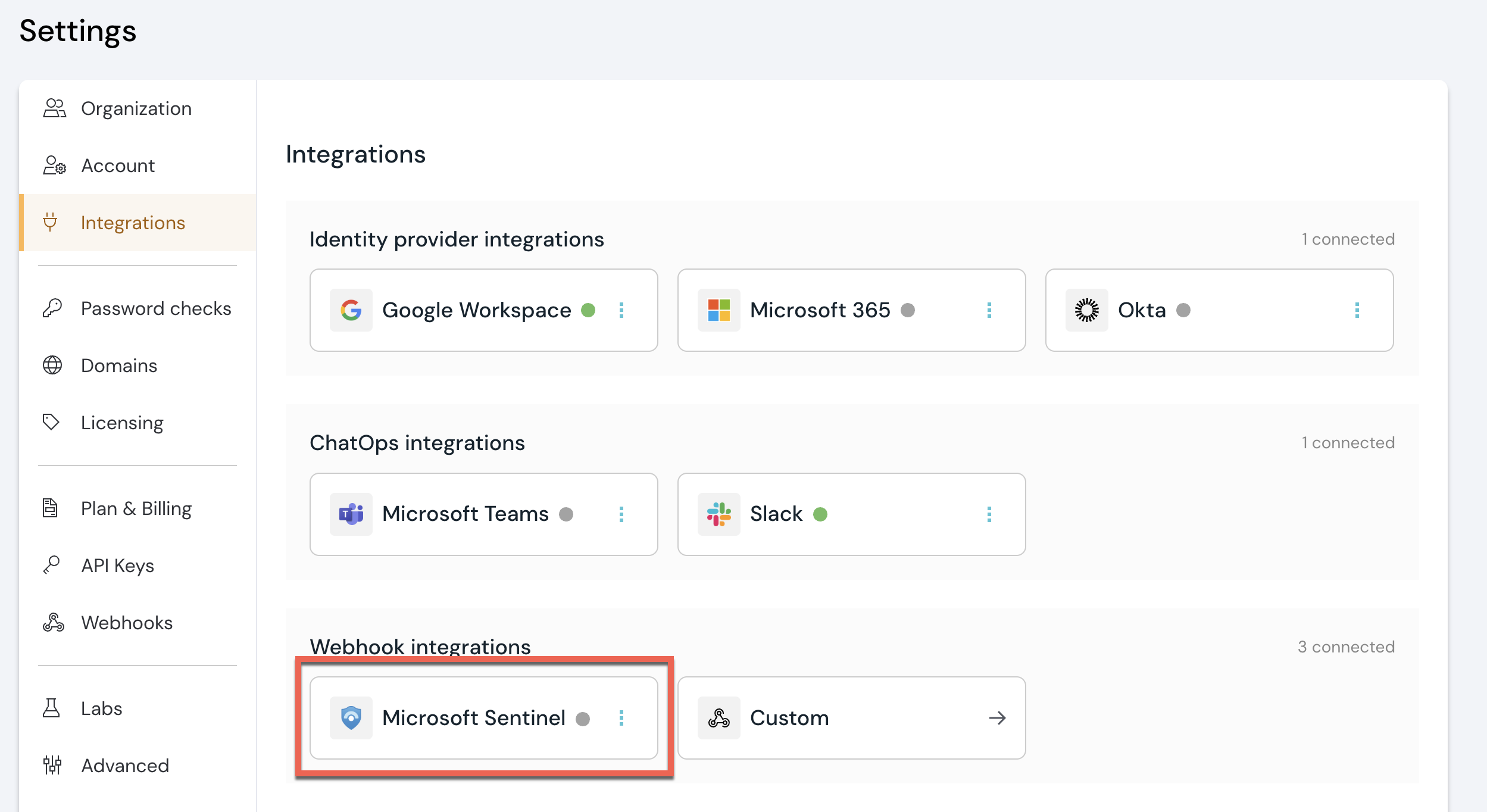Click the Slack green connected status dot

pos(820,514)
